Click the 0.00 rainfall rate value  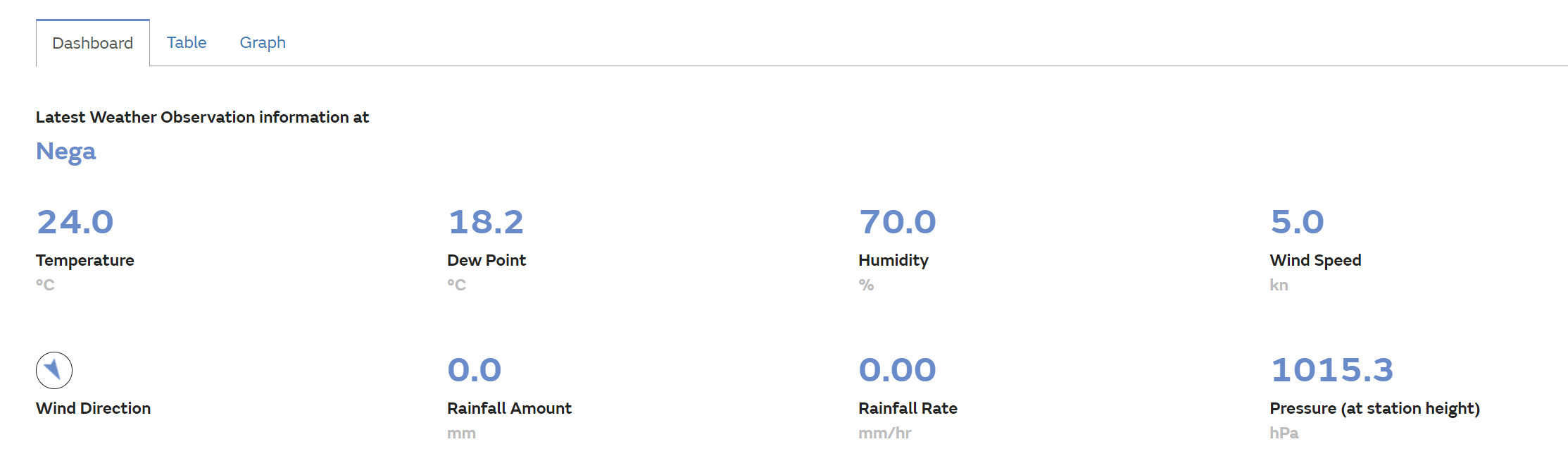(x=898, y=370)
